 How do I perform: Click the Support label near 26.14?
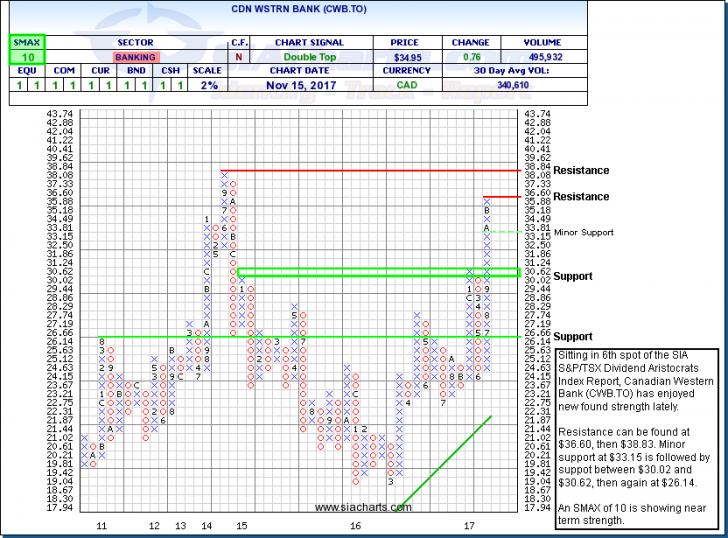574,337
